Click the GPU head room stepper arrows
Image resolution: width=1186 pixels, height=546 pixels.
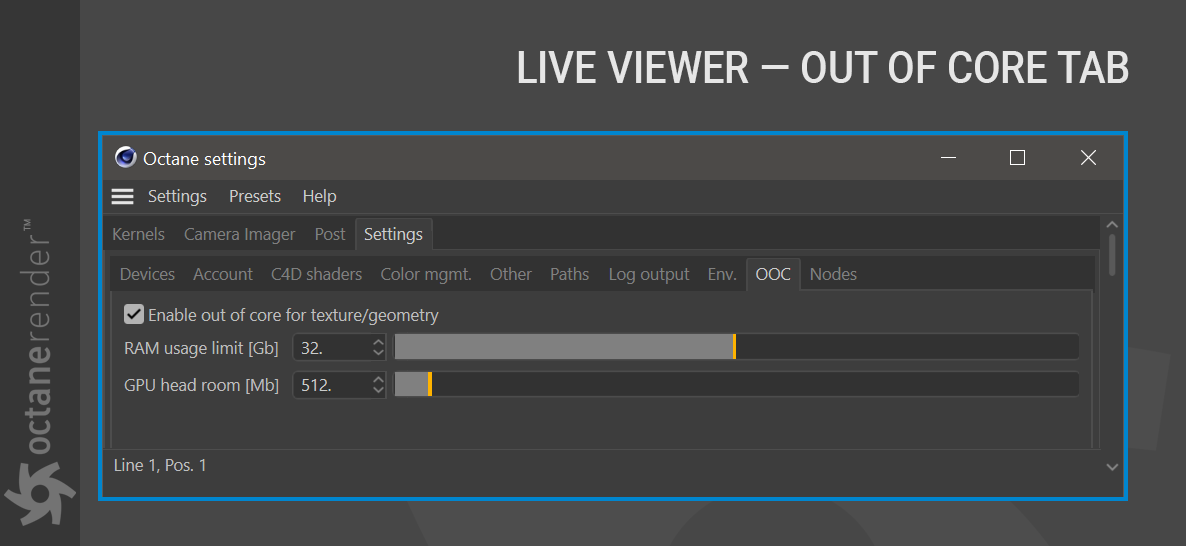379,386
